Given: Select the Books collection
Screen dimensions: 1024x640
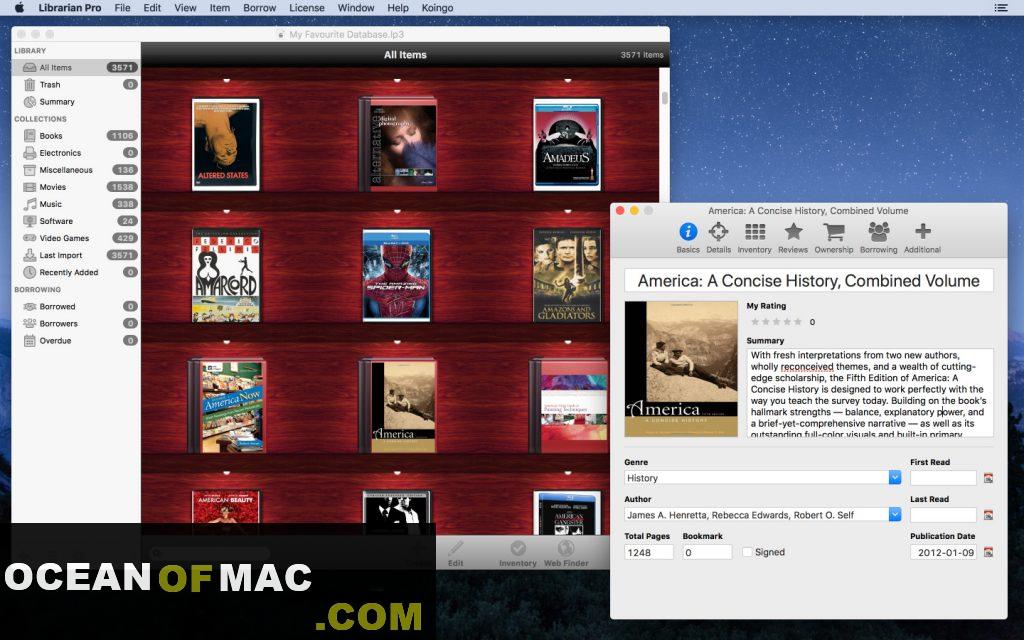Looking at the screenshot, I should point(76,136).
